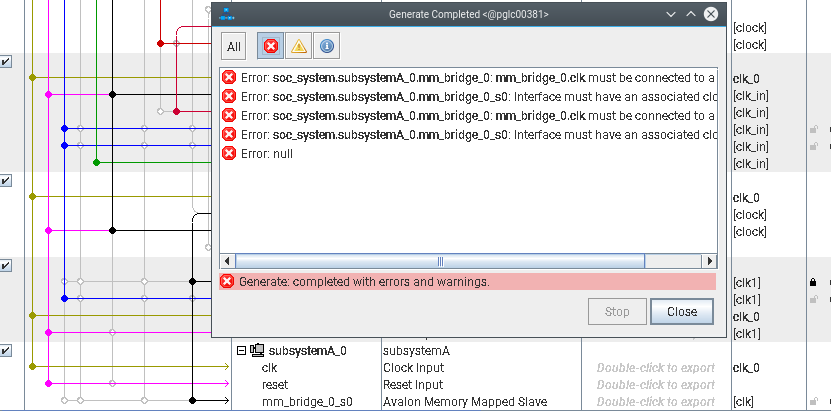The image size is (831, 411).
Task: Click the up-chevron in Generate Completed title bar
Action: pyautogui.click(x=691, y=14)
